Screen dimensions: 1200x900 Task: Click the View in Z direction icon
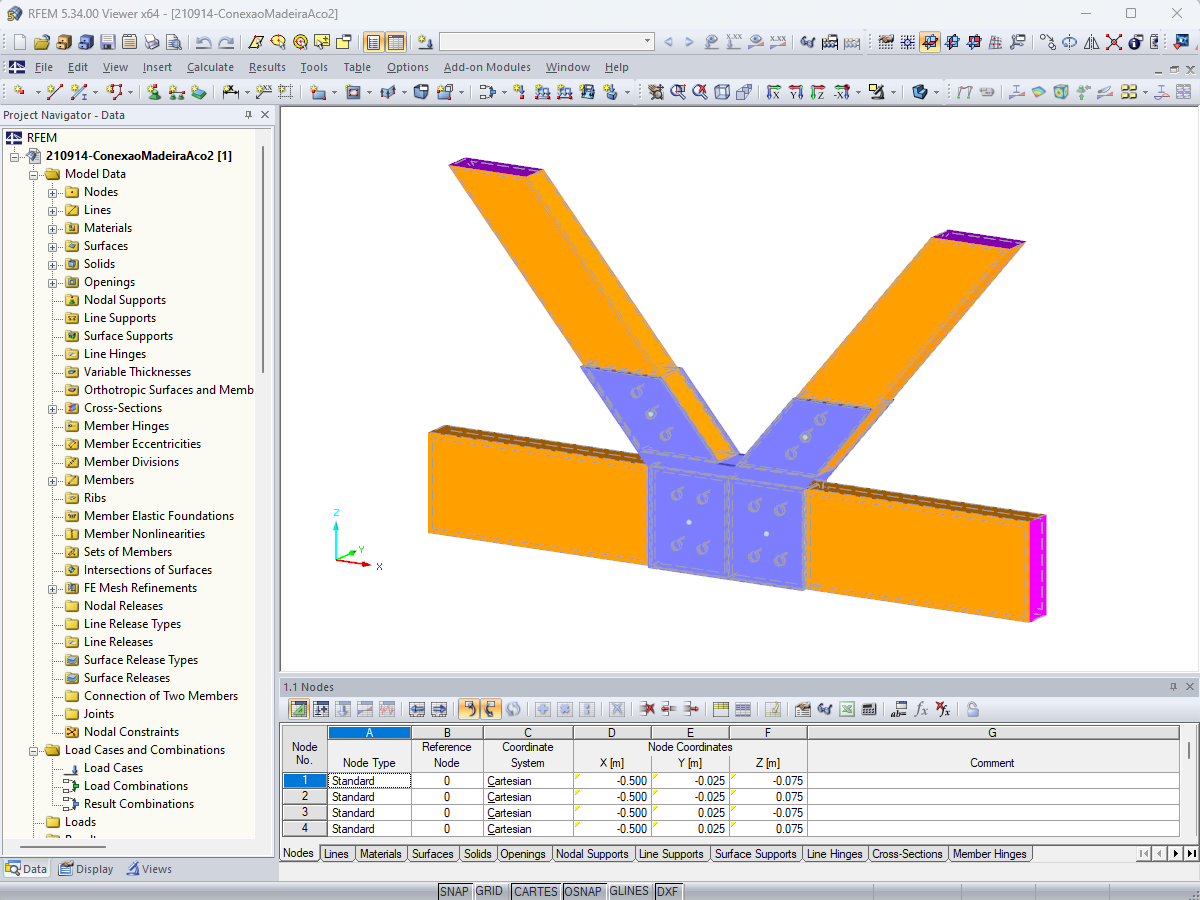click(818, 92)
